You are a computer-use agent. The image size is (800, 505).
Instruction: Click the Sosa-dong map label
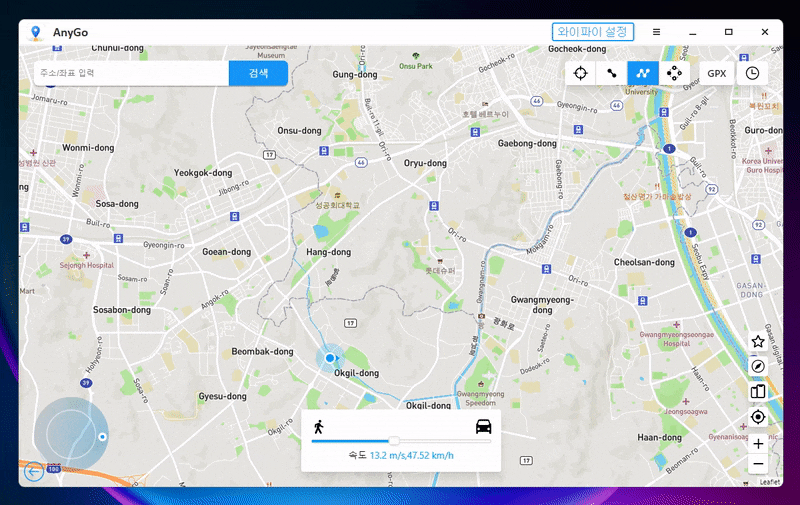117,204
